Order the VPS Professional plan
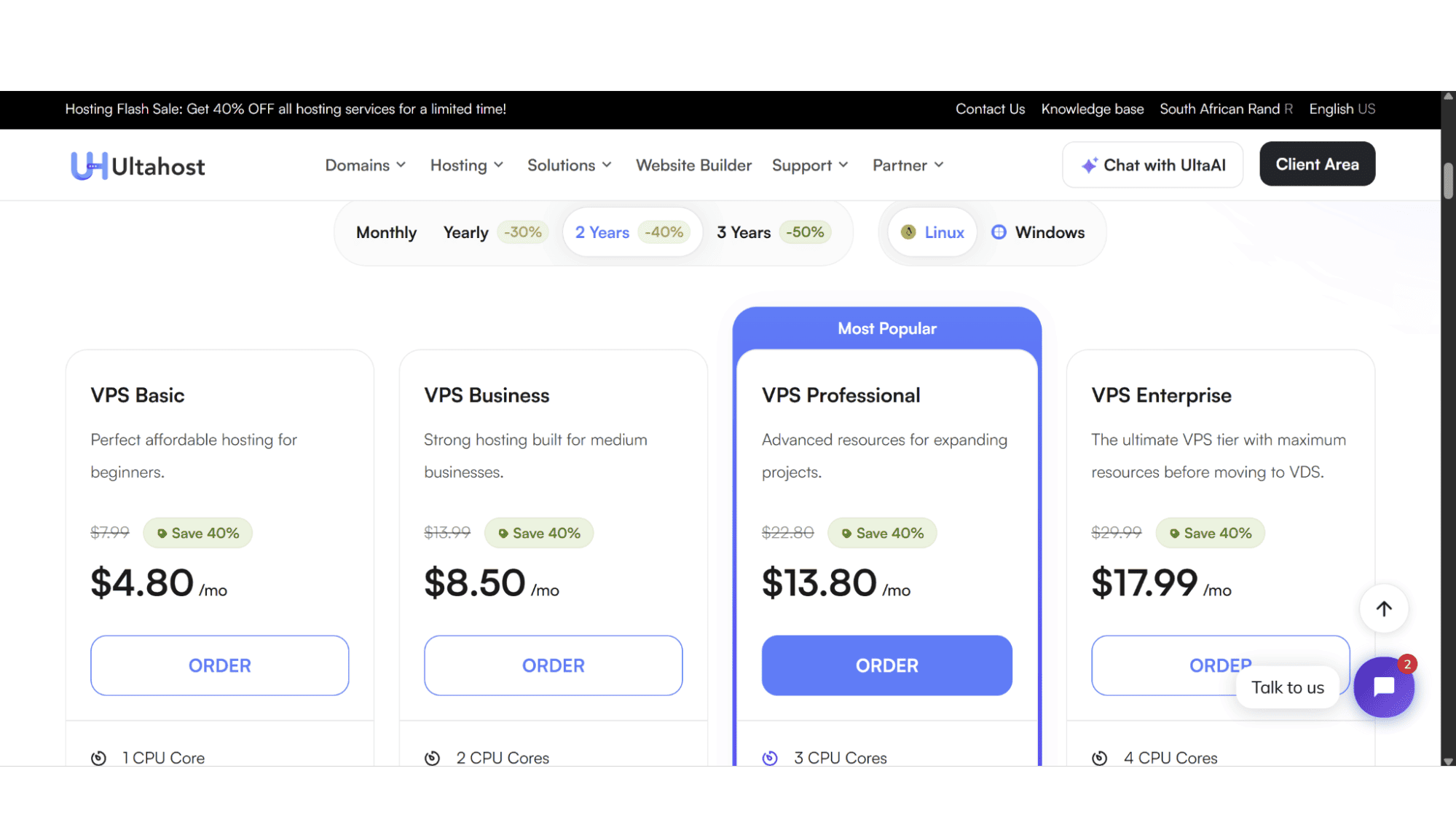The height and width of the screenshot is (819, 1456). click(x=886, y=665)
